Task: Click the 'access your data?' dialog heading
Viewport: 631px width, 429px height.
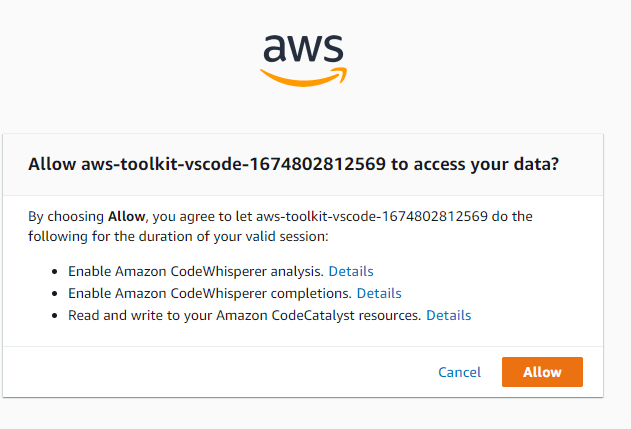Action: click(293, 164)
